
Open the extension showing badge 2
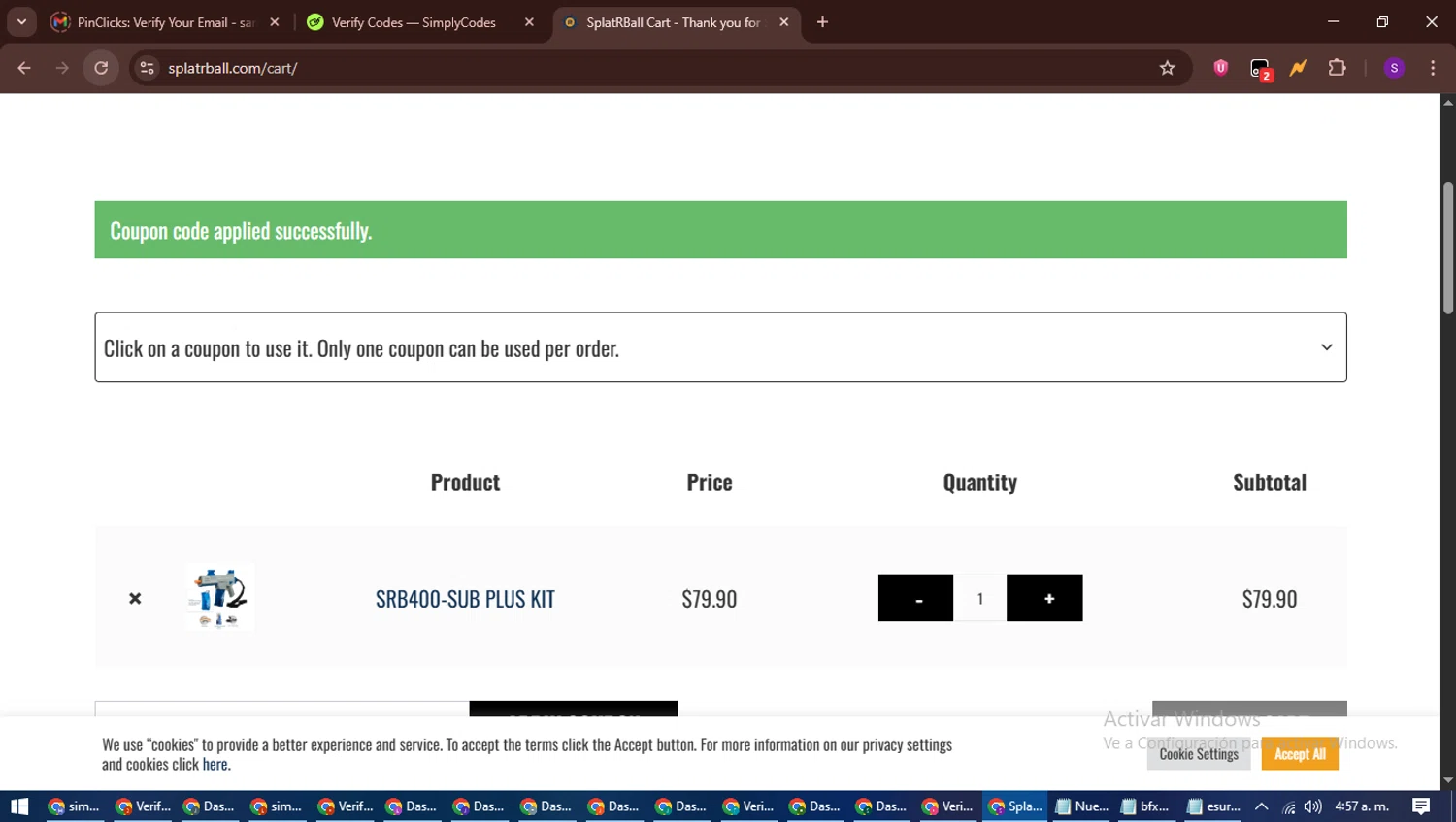click(1260, 69)
